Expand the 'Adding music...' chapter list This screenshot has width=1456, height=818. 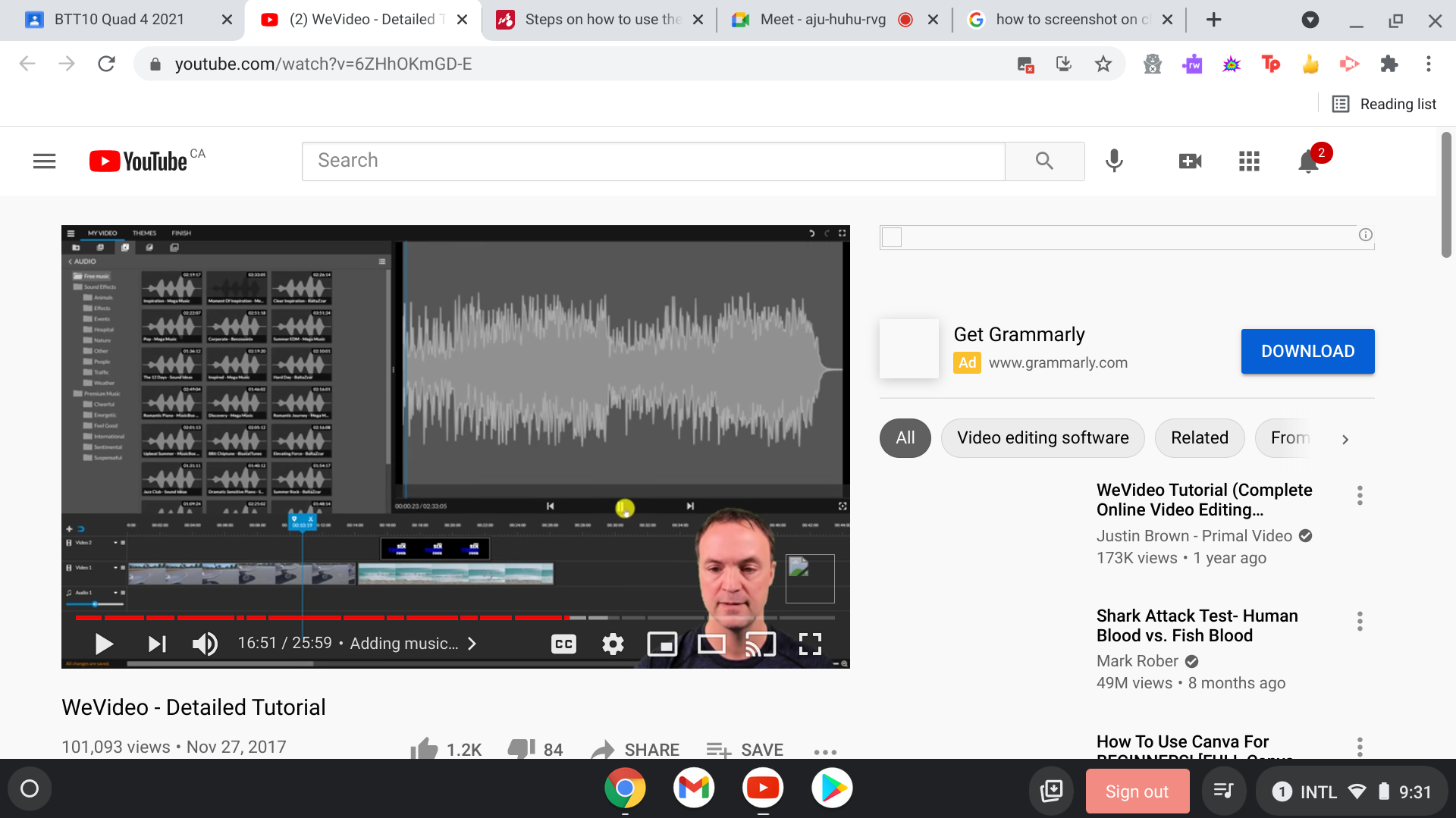[x=413, y=644]
